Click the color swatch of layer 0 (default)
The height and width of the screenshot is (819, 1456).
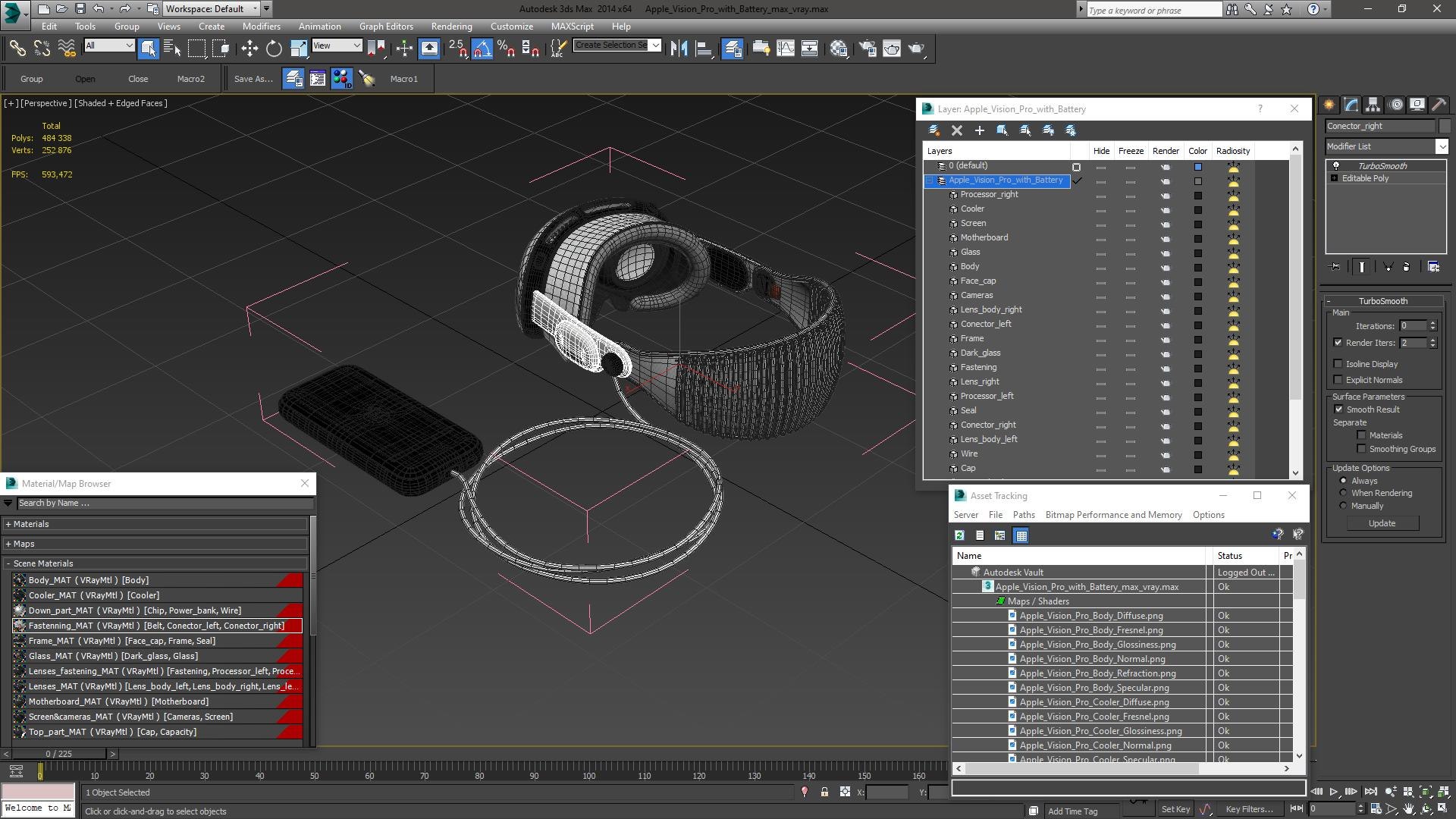click(x=1198, y=167)
